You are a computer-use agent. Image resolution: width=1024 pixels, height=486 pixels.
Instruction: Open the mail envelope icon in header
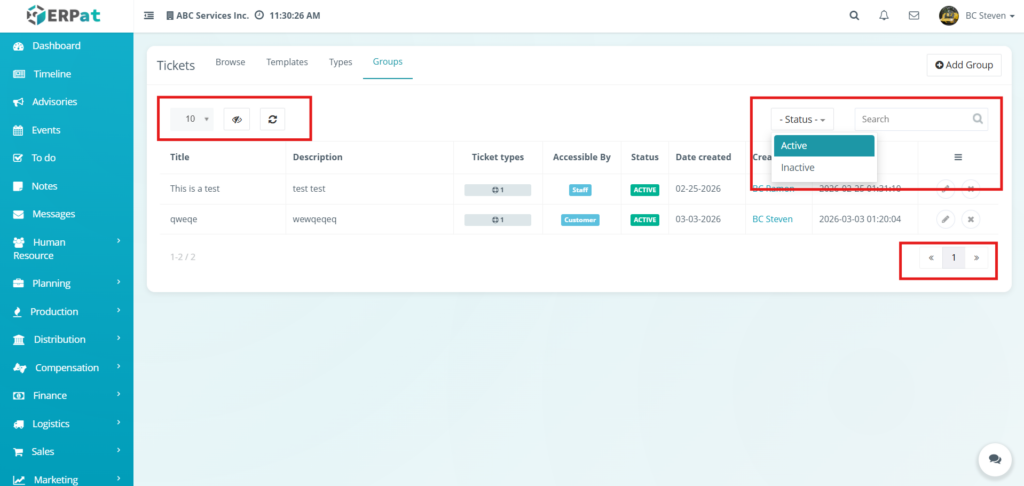[913, 16]
